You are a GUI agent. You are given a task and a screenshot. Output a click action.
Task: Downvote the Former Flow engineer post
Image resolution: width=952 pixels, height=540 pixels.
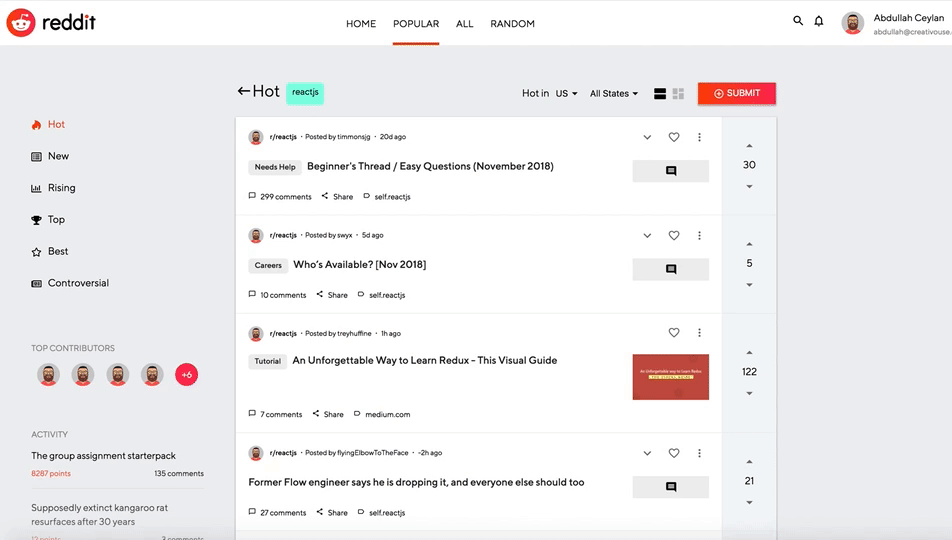pos(749,502)
